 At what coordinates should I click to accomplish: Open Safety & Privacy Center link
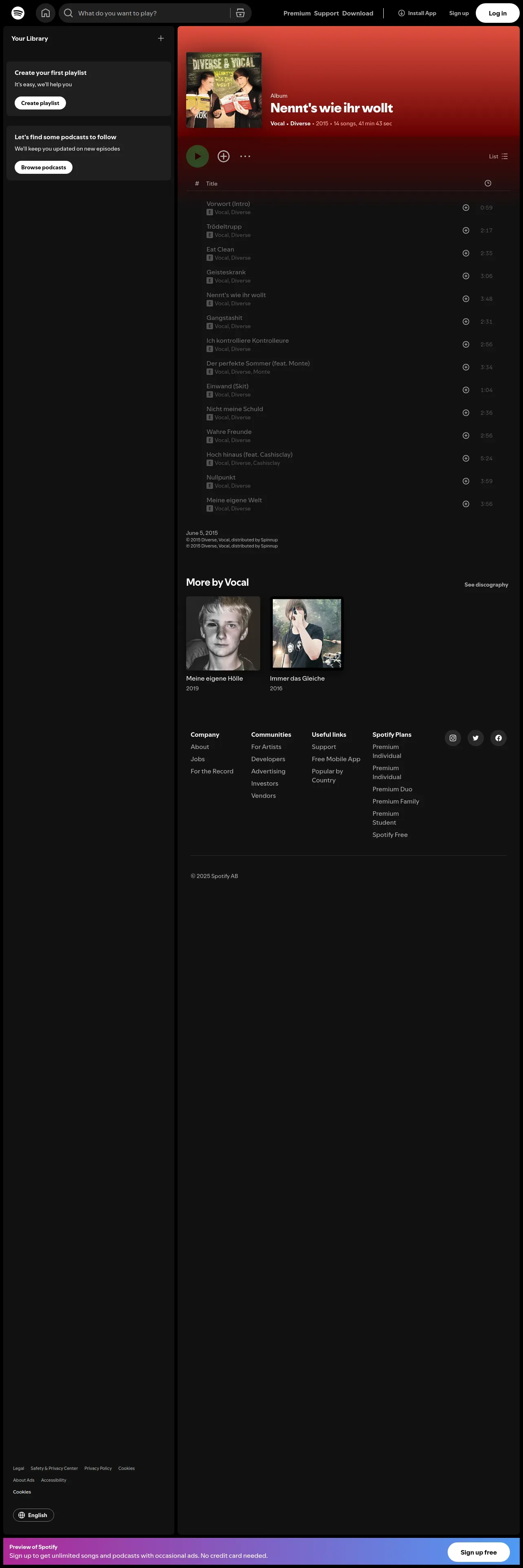[54, 1468]
